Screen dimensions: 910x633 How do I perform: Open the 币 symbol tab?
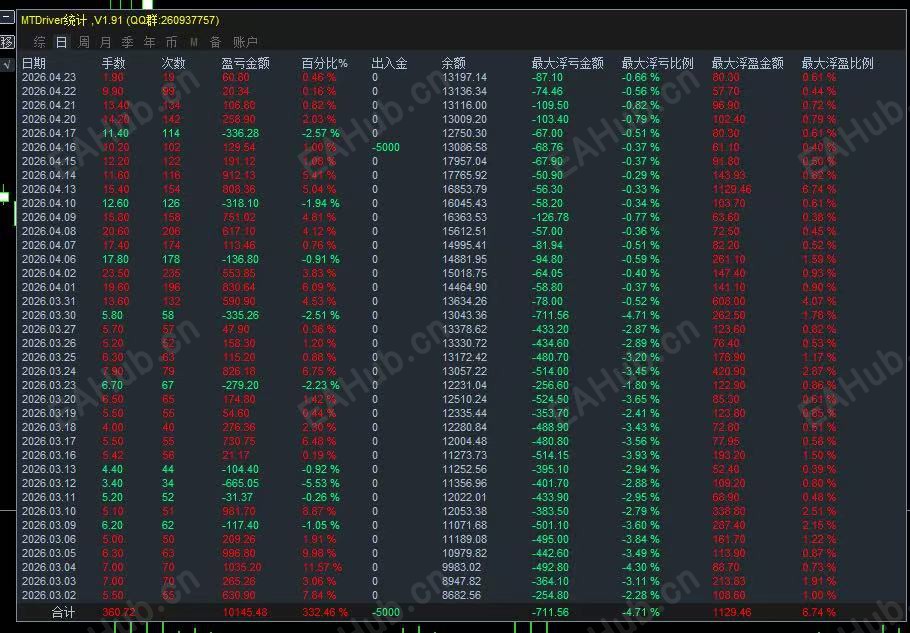click(x=172, y=42)
